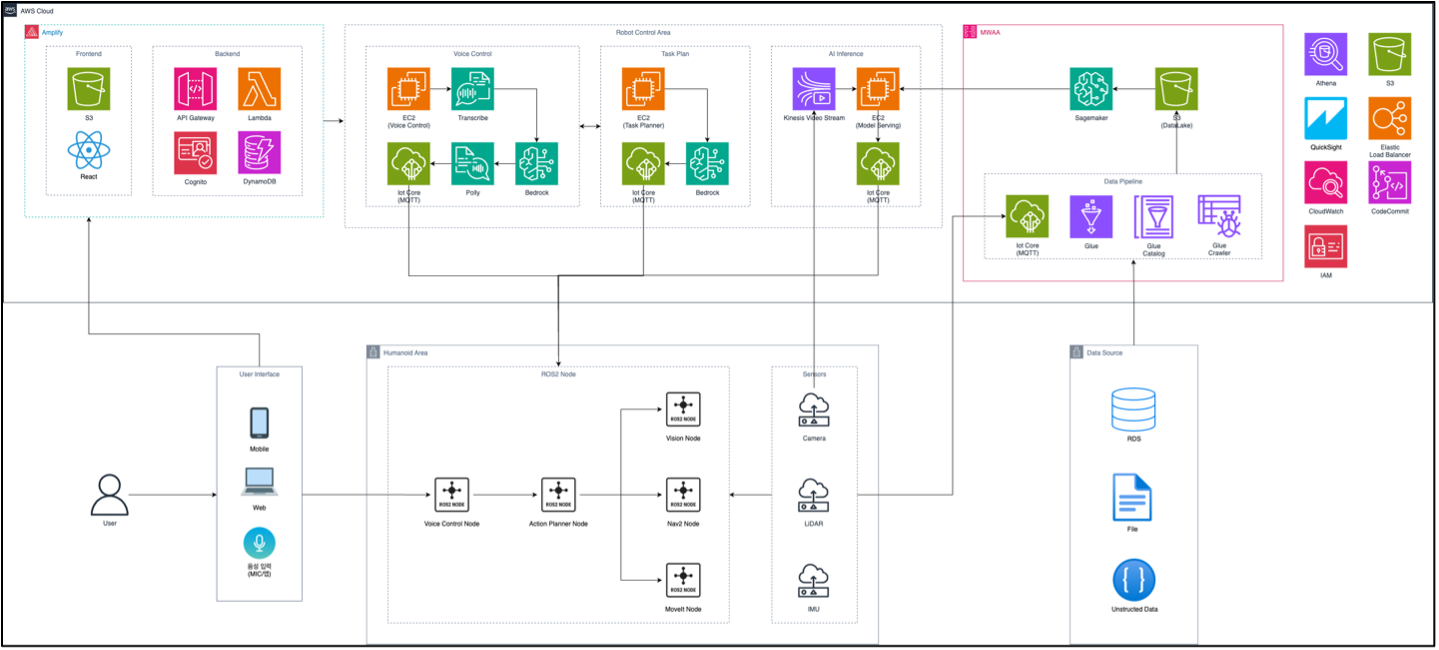Click the RDS icon in Data Source
Screen dimensions: 1439x650
click(1133, 410)
